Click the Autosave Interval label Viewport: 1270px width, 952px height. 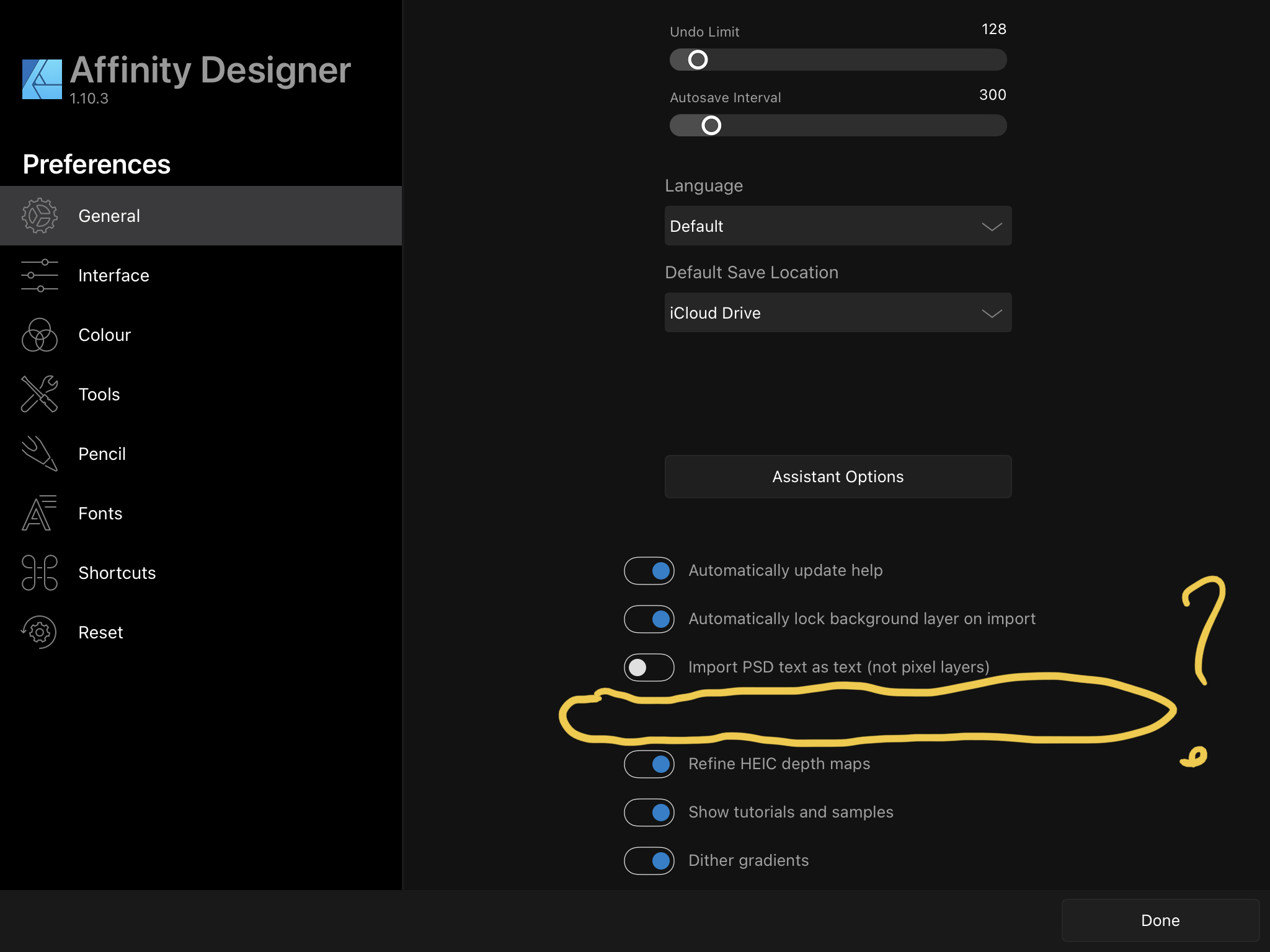pos(726,97)
